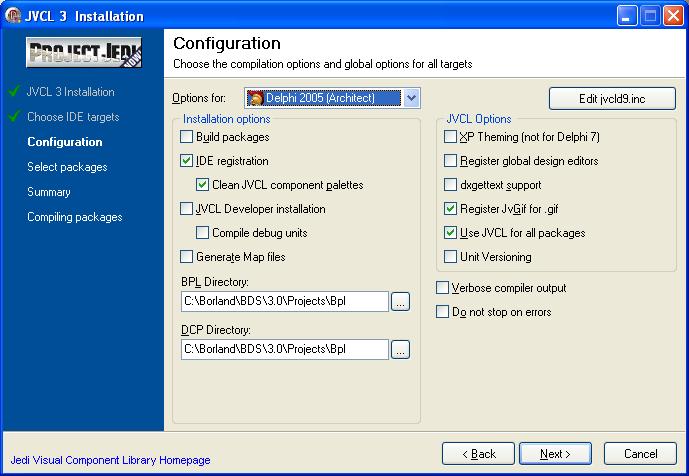Check Generate Map files option
689x476 pixels.
187,257
